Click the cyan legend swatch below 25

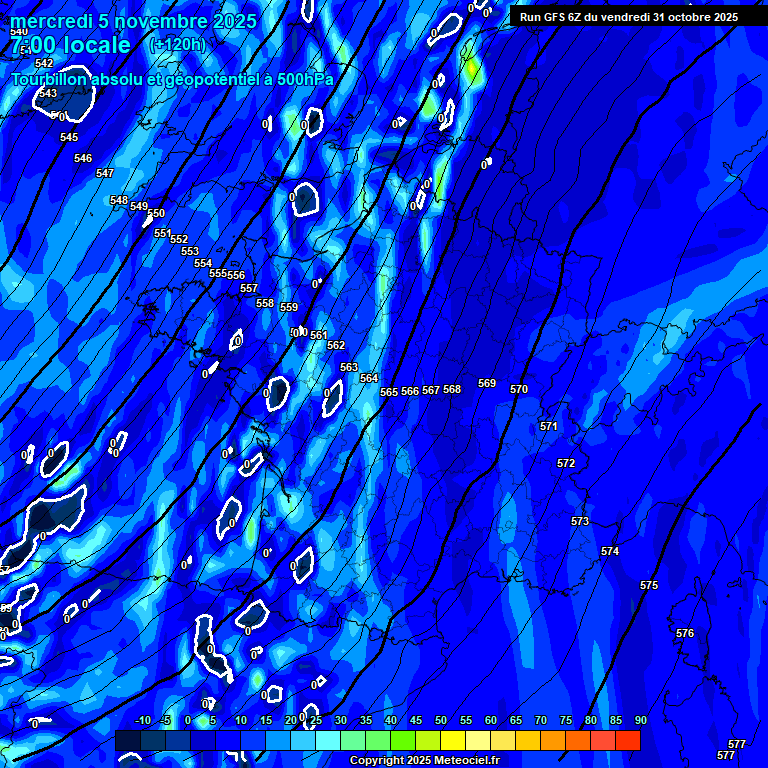coord(327,741)
